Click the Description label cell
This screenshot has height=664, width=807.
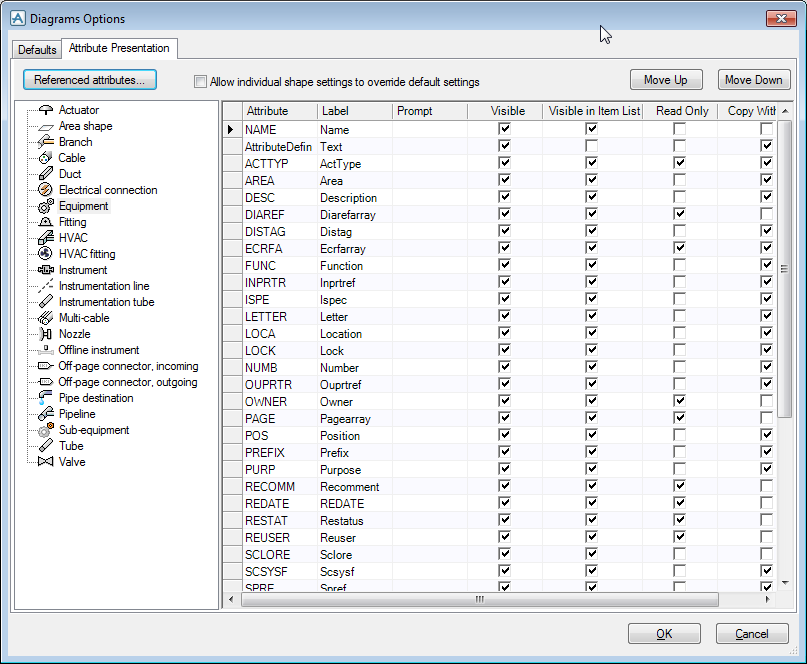pyautogui.click(x=355, y=197)
